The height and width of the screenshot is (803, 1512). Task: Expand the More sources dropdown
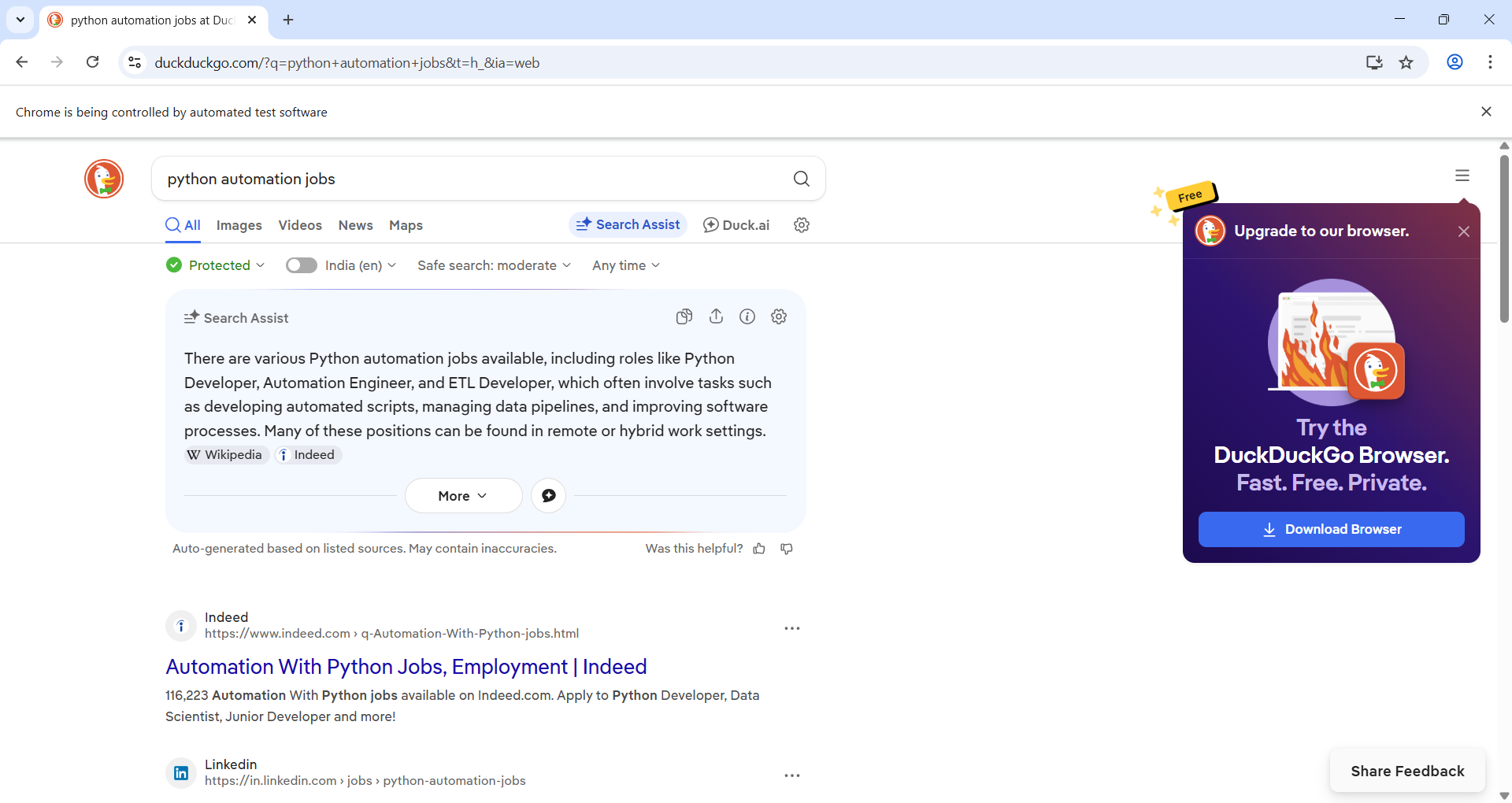[x=463, y=495]
